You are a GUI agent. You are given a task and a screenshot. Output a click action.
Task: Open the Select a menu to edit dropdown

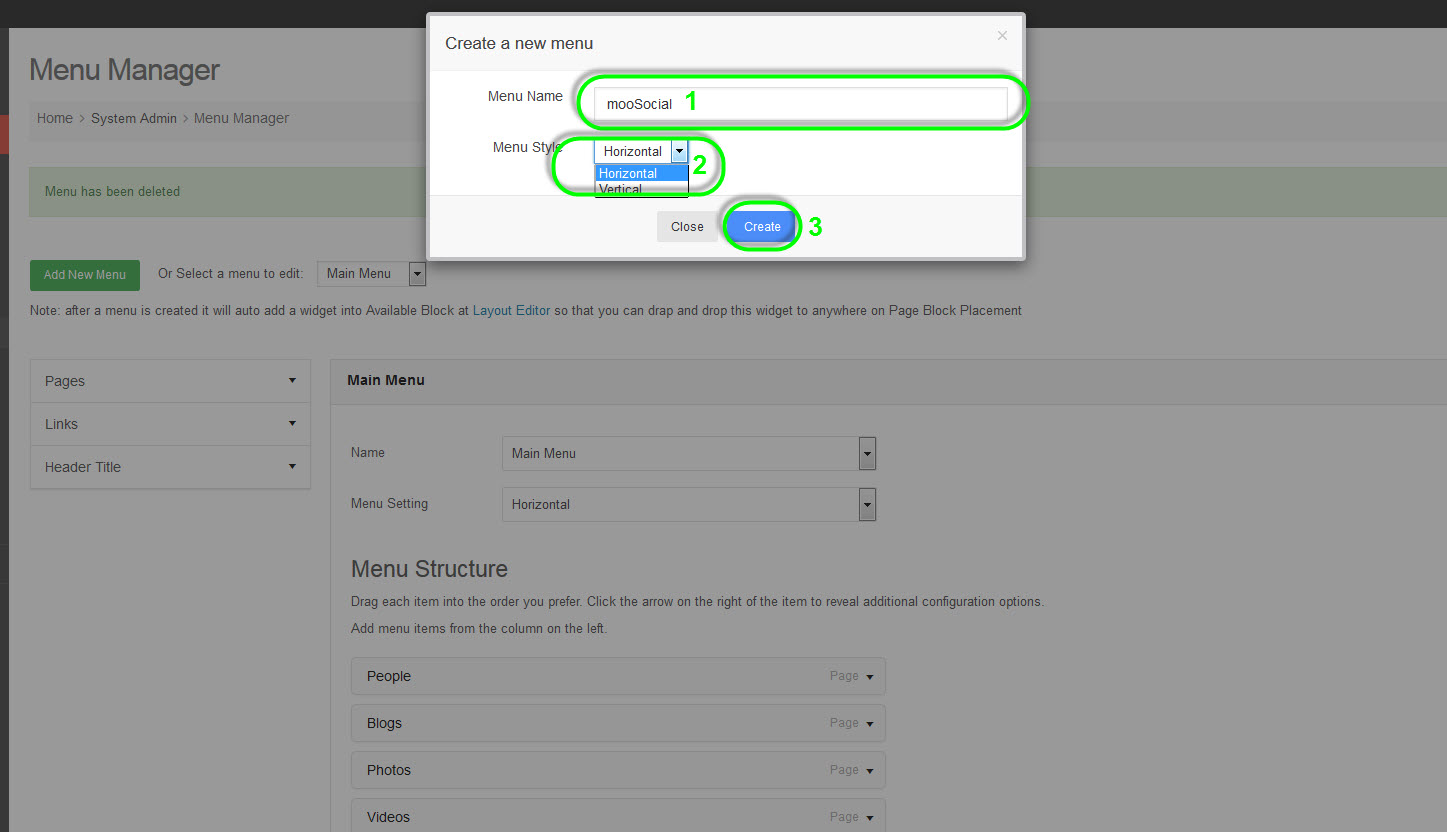371,274
